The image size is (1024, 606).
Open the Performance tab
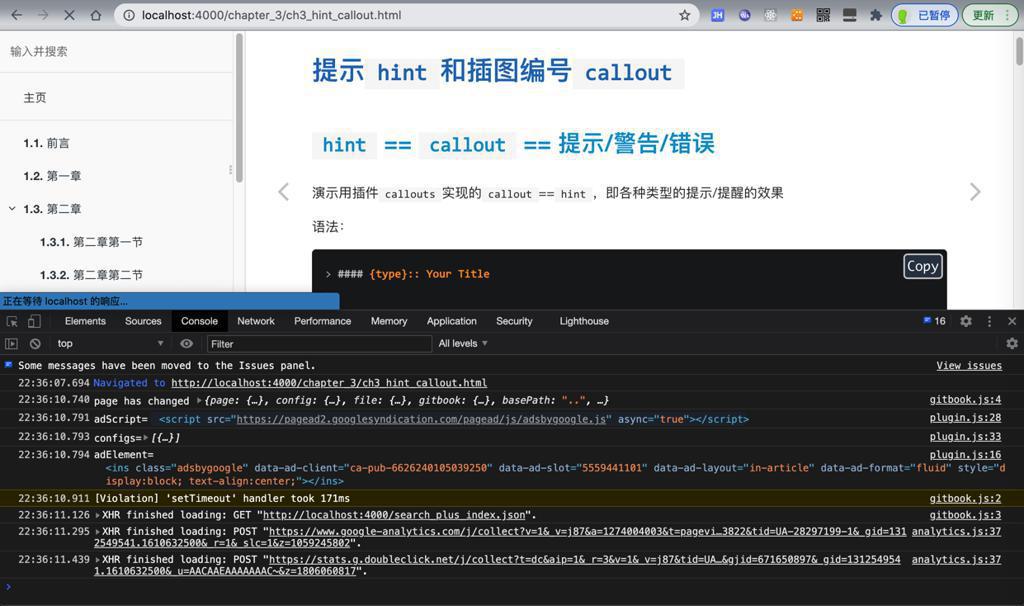pyautogui.click(x=323, y=321)
